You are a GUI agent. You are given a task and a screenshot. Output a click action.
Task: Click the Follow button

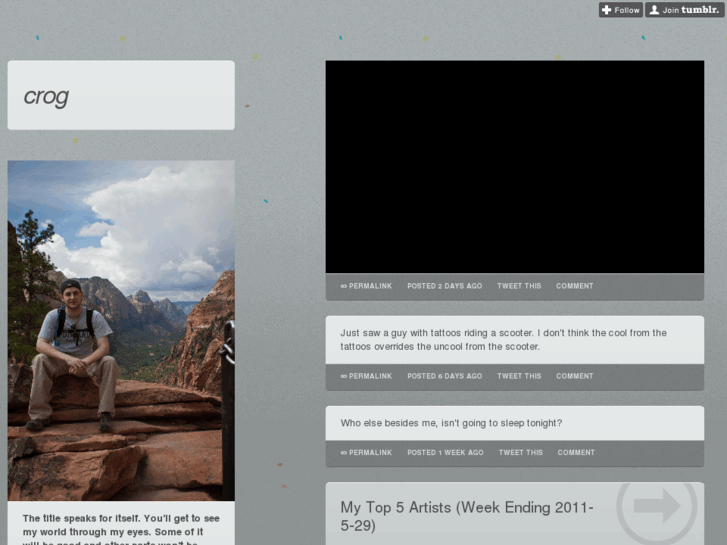click(x=620, y=10)
